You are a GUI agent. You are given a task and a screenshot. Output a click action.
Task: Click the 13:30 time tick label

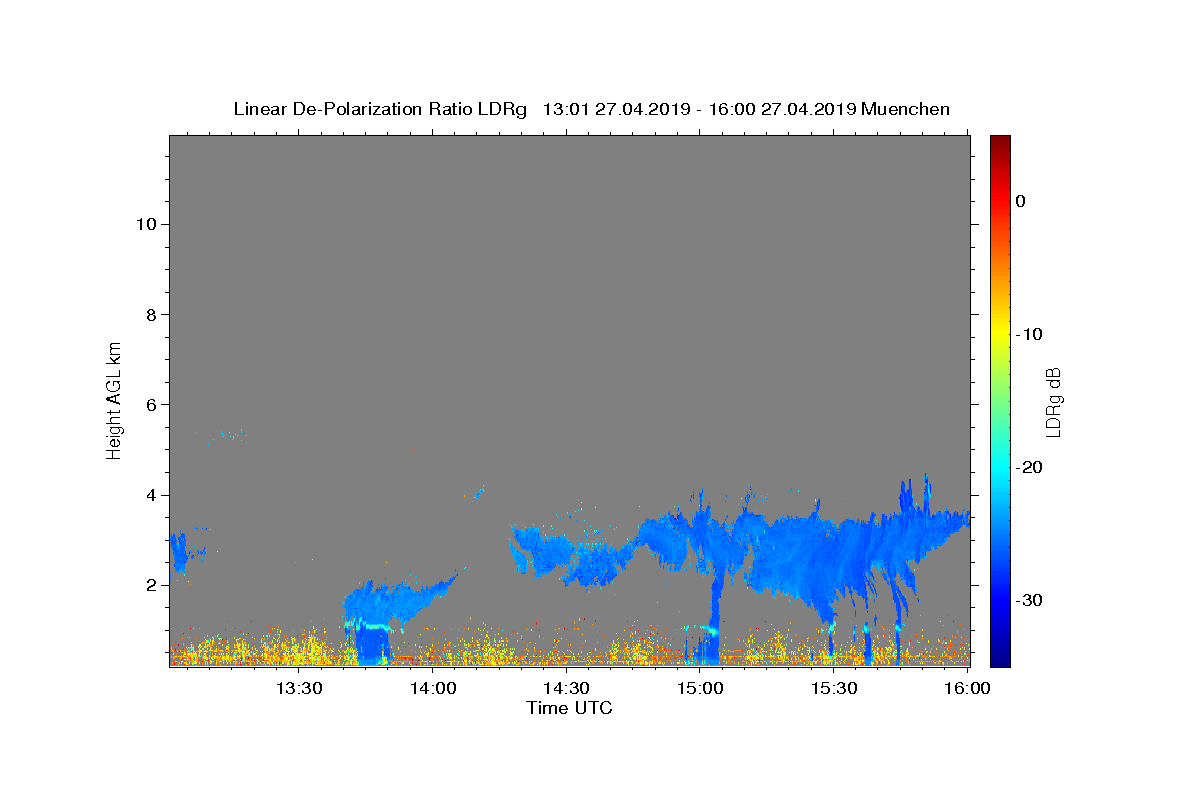pos(298,688)
